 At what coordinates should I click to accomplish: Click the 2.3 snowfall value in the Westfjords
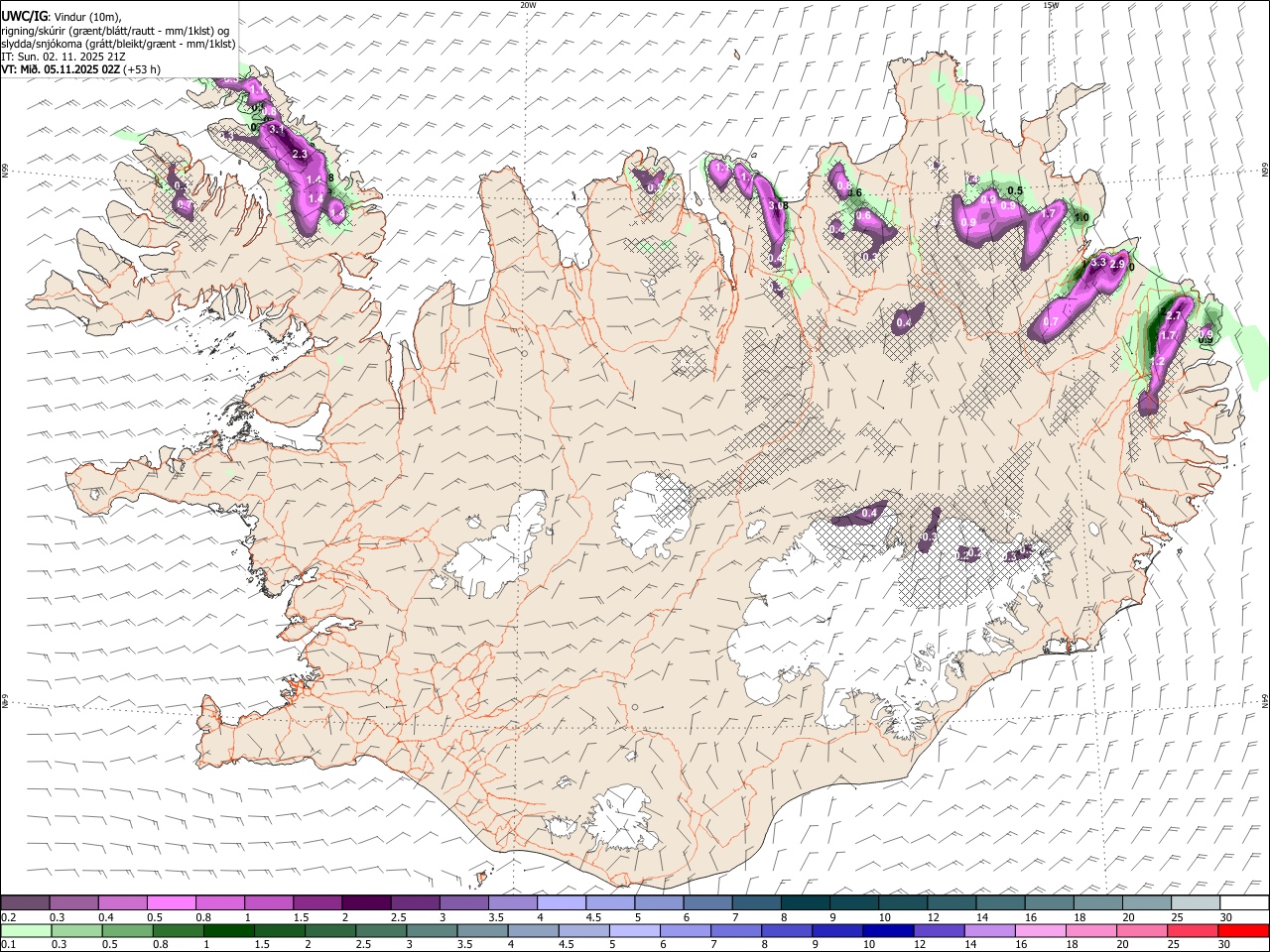(300, 154)
